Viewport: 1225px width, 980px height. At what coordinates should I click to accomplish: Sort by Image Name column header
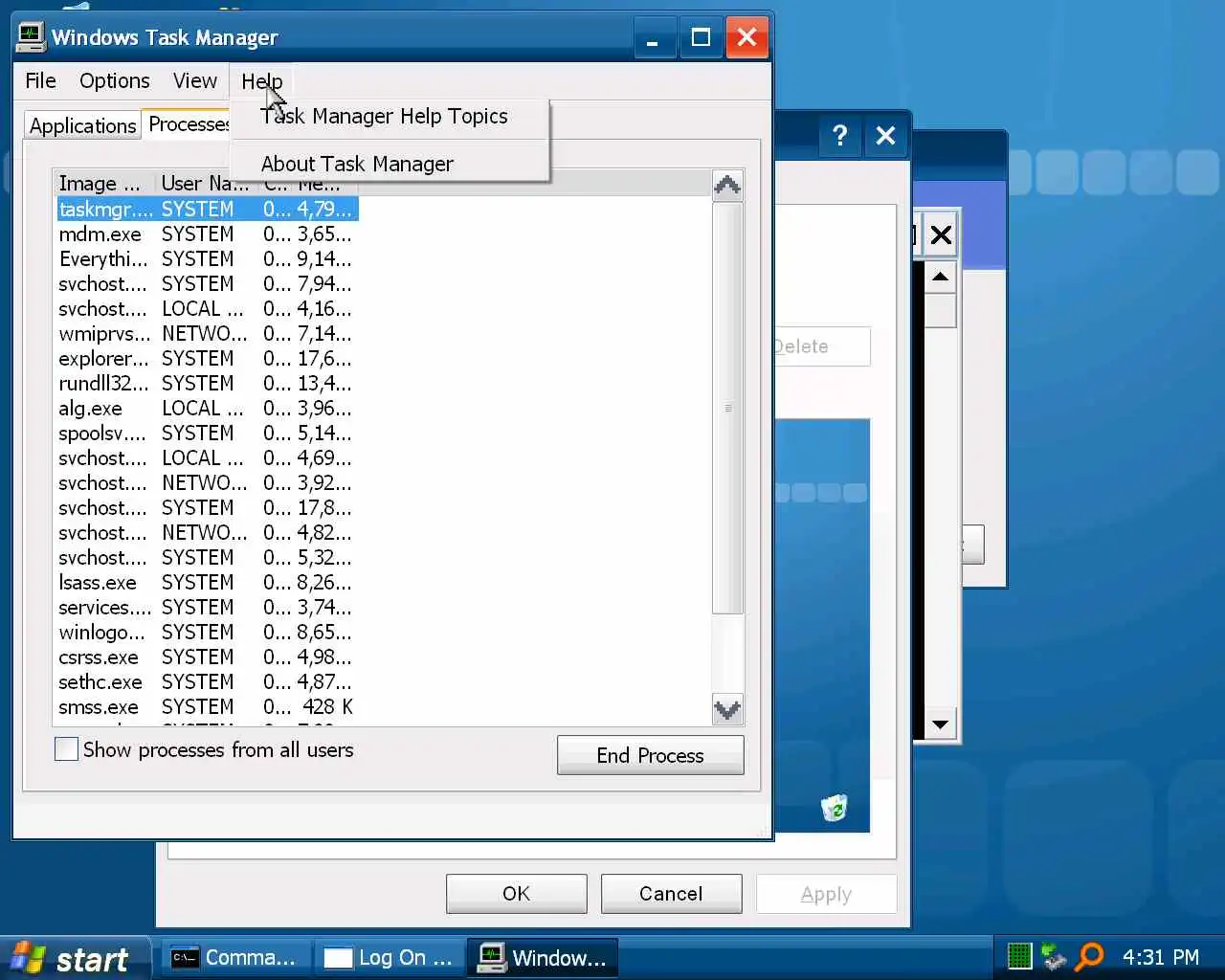pyautogui.click(x=103, y=183)
